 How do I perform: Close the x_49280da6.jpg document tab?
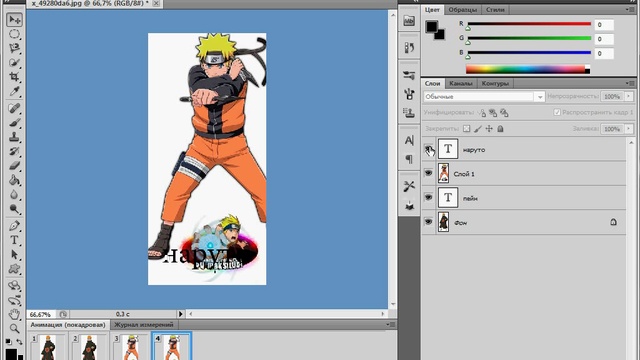[156, 3]
